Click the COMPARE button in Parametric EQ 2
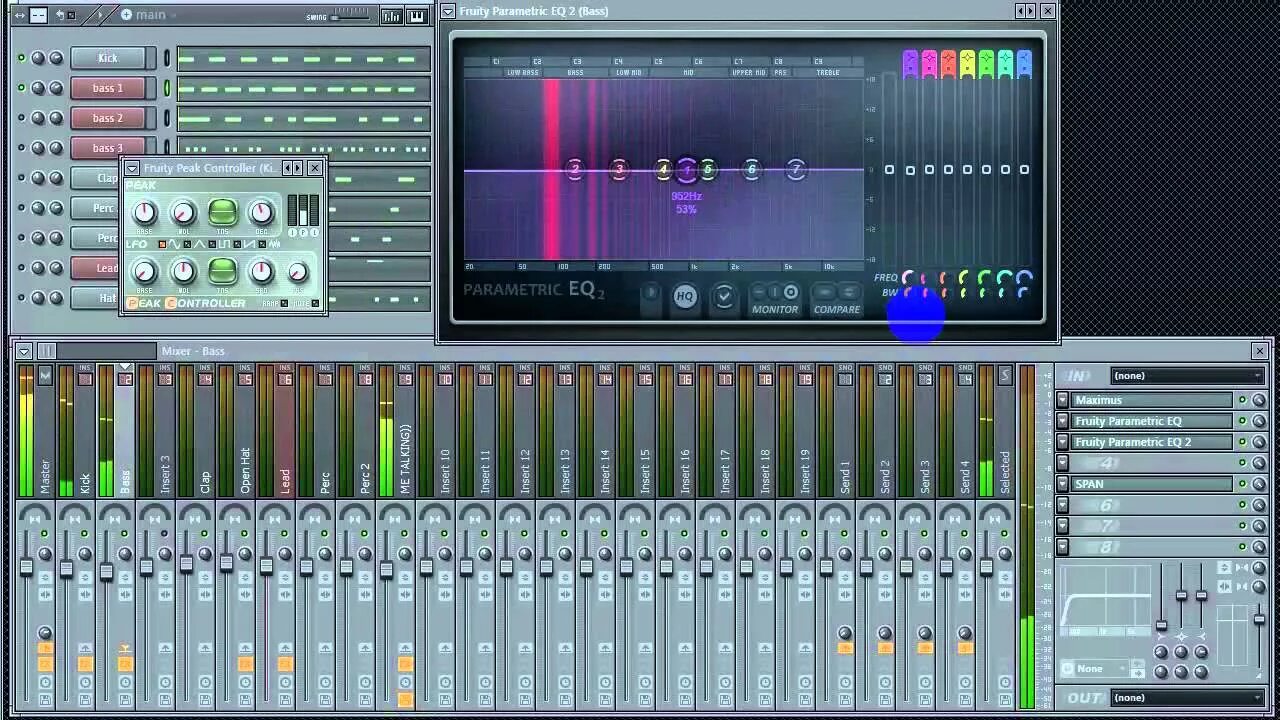The width and height of the screenshot is (1280, 720). coord(836,297)
